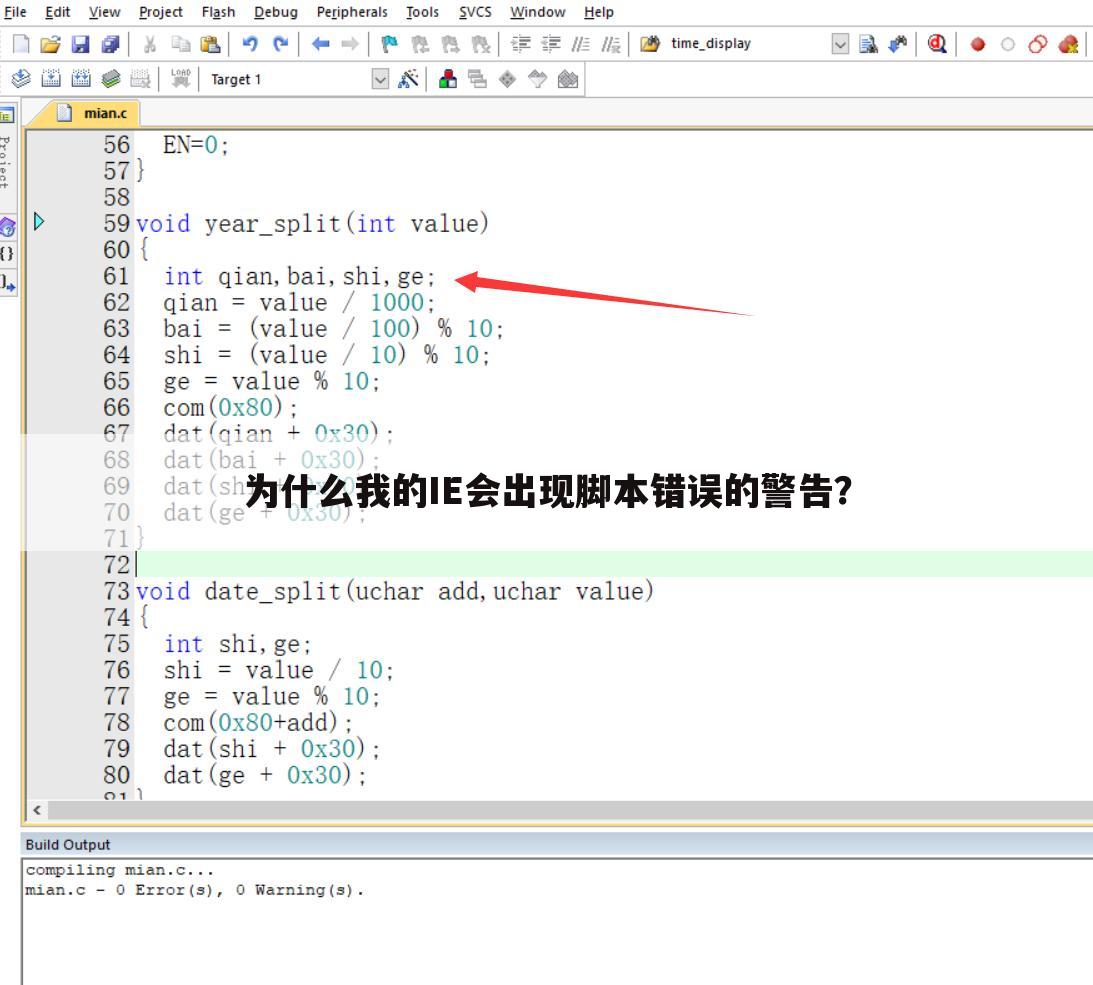Click the Batch Build icon

[x=111, y=79]
